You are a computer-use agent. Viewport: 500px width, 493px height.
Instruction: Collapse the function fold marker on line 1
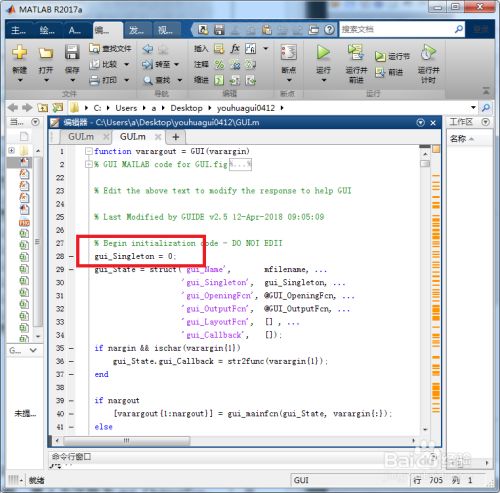tap(88, 151)
